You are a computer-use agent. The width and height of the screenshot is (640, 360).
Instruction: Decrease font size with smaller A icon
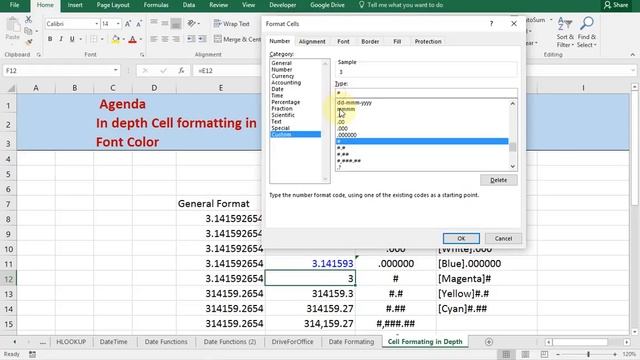point(139,24)
